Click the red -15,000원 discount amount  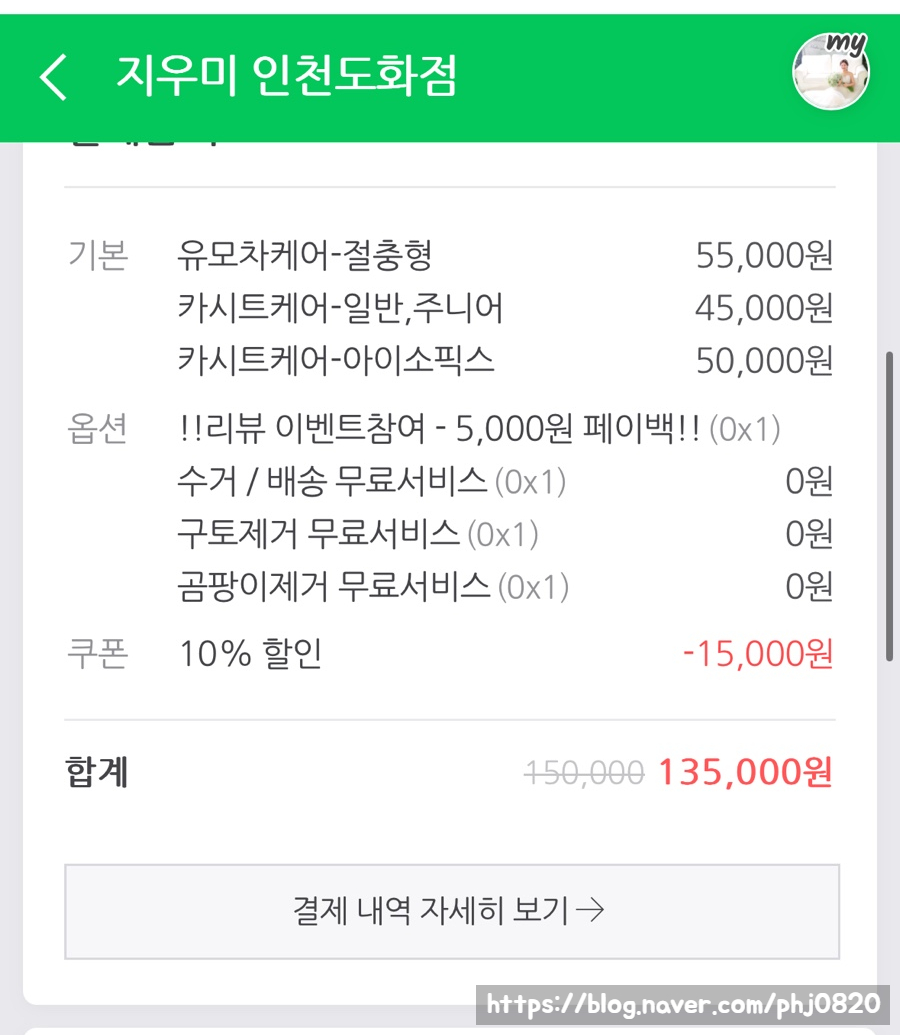point(757,654)
